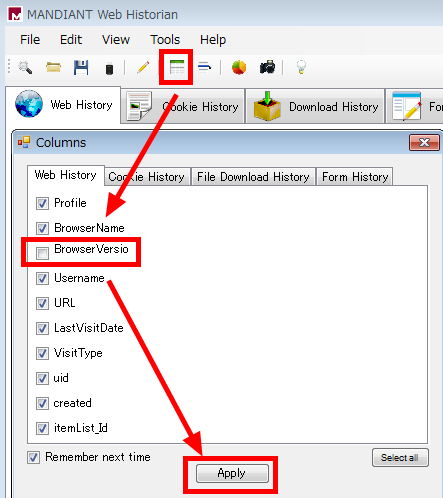
Task: Disable the LastVisitDate column checkbox
Action: click(42, 328)
